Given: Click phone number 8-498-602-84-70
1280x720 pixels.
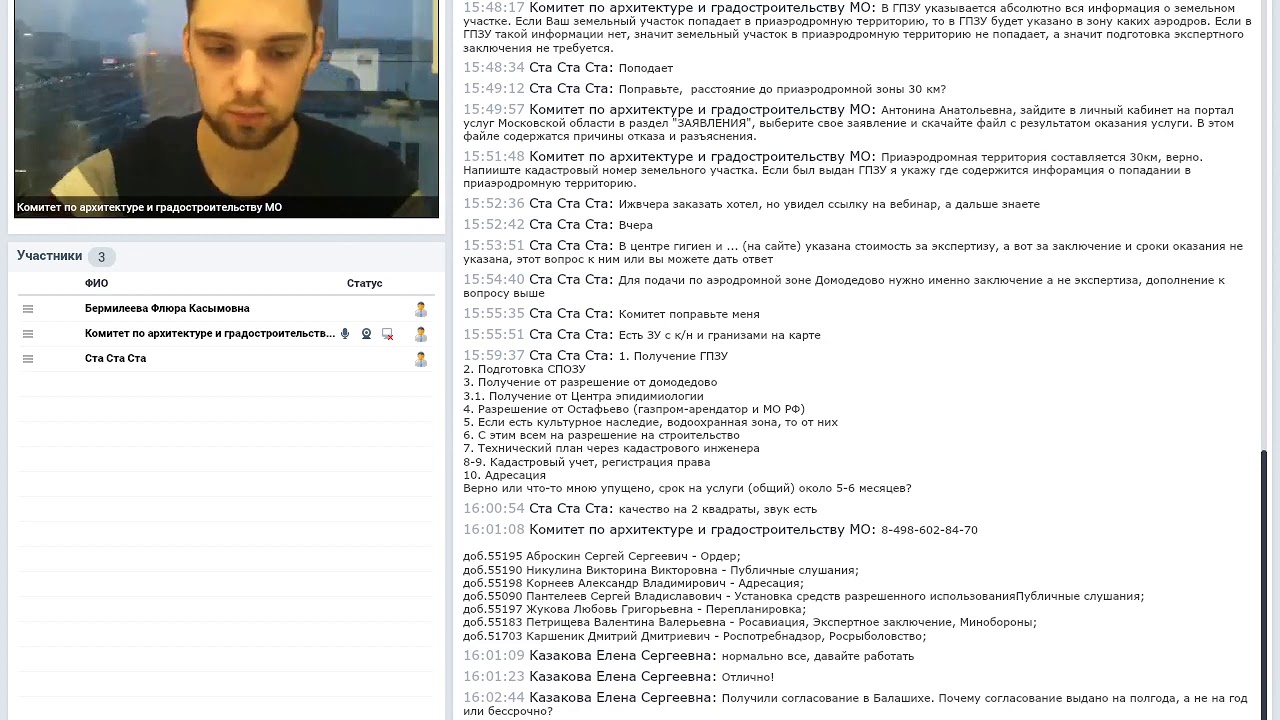Looking at the screenshot, I should 929,530.
